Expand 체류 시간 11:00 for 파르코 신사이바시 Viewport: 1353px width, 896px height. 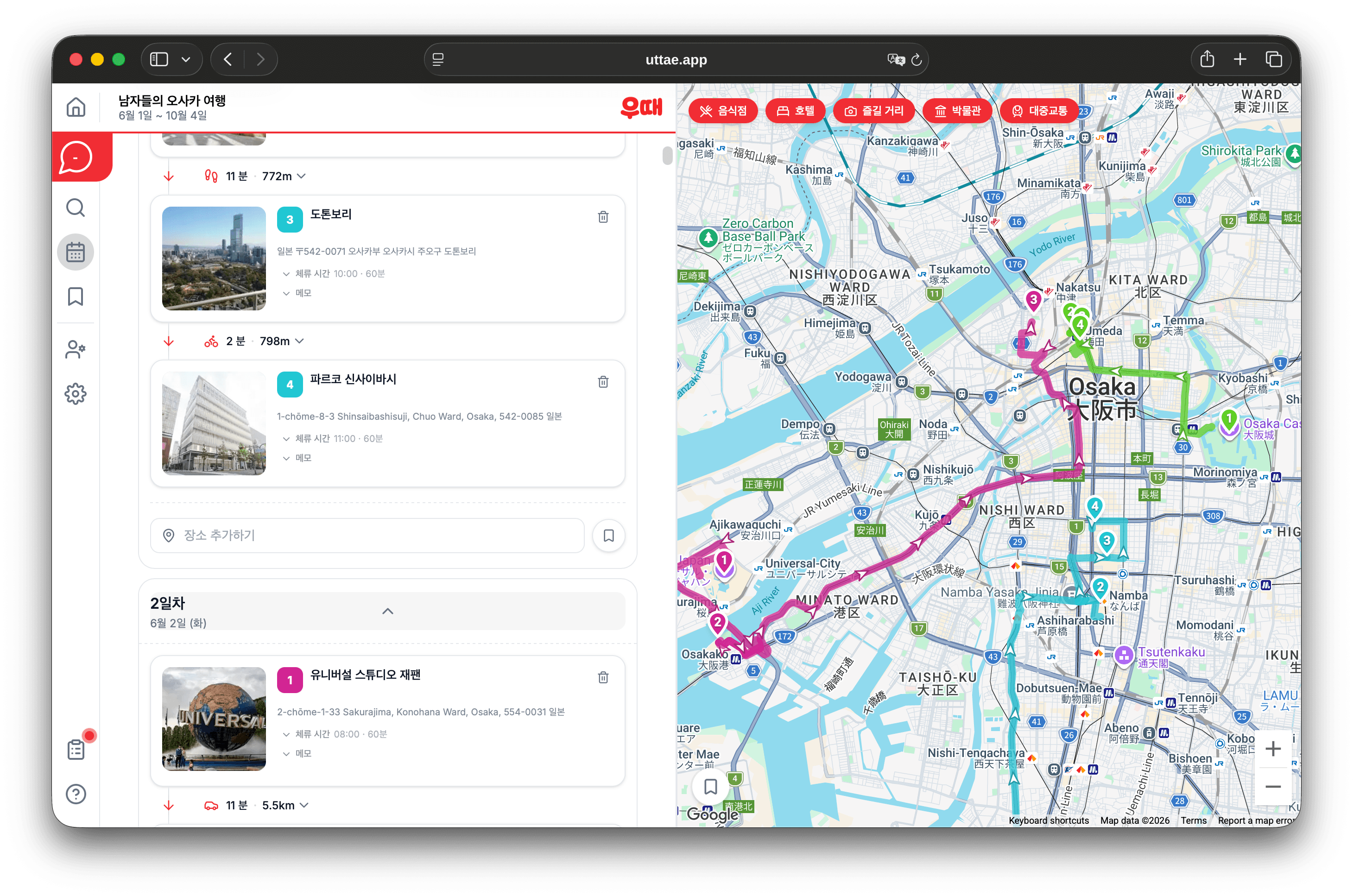(333, 439)
